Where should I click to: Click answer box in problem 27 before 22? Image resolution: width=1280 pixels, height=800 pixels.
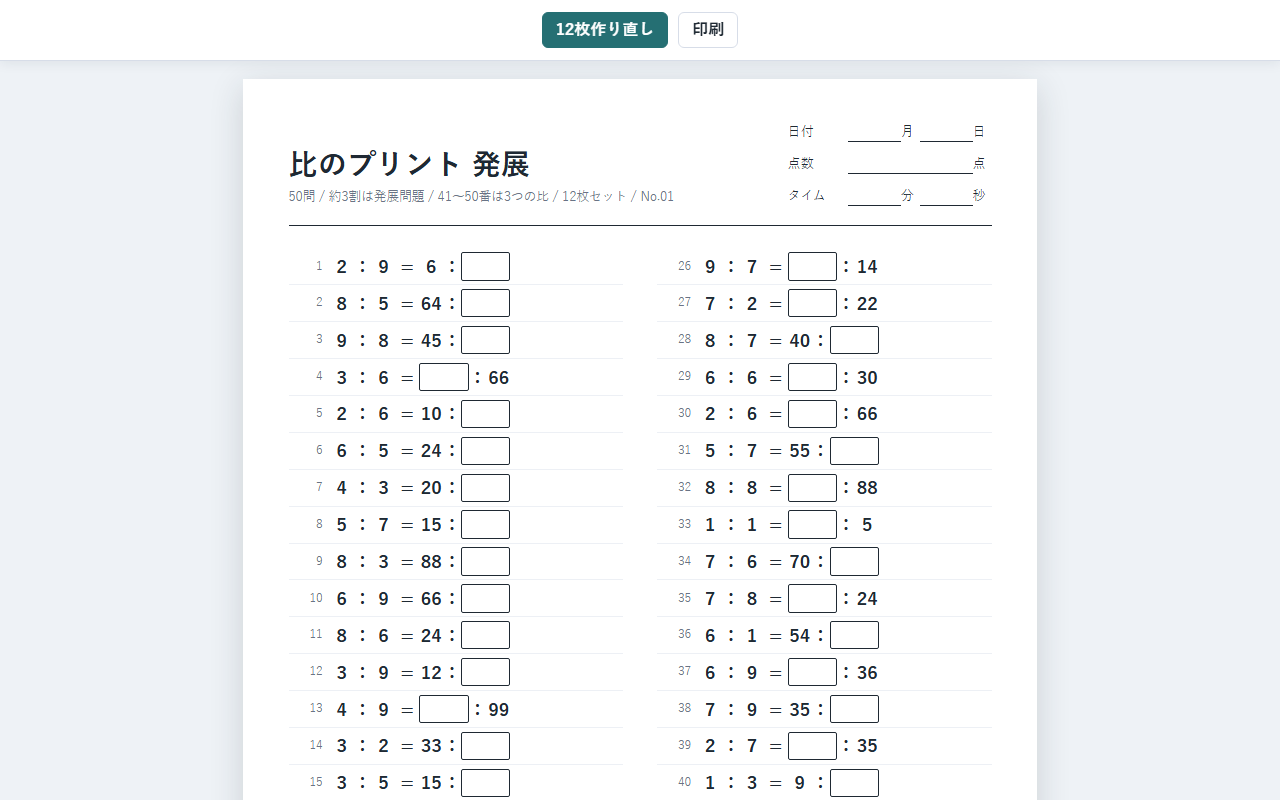812,303
